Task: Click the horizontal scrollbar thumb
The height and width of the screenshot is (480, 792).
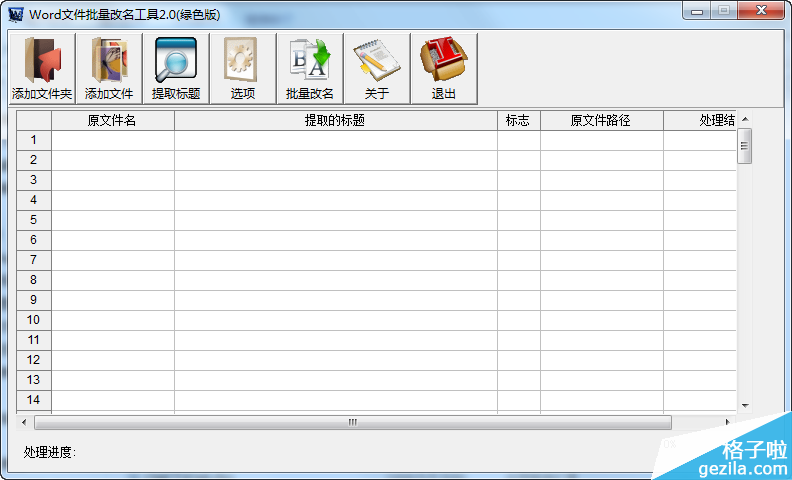Action: click(353, 422)
